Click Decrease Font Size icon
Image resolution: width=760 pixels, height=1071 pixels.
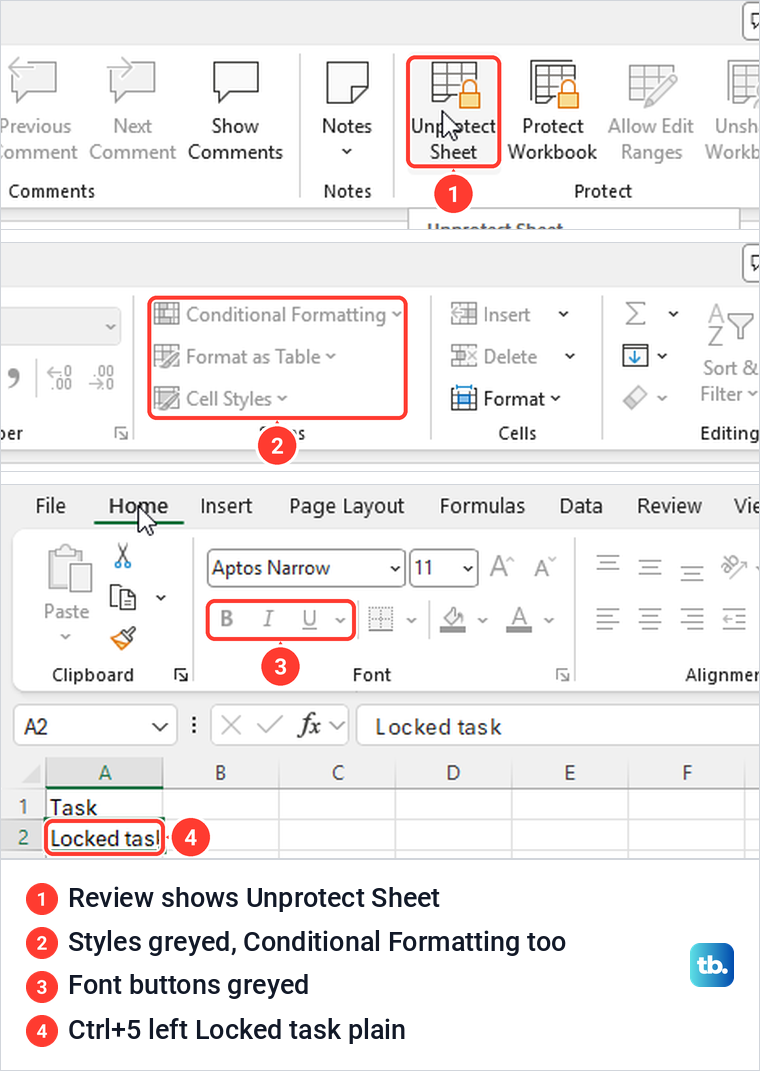[544, 568]
